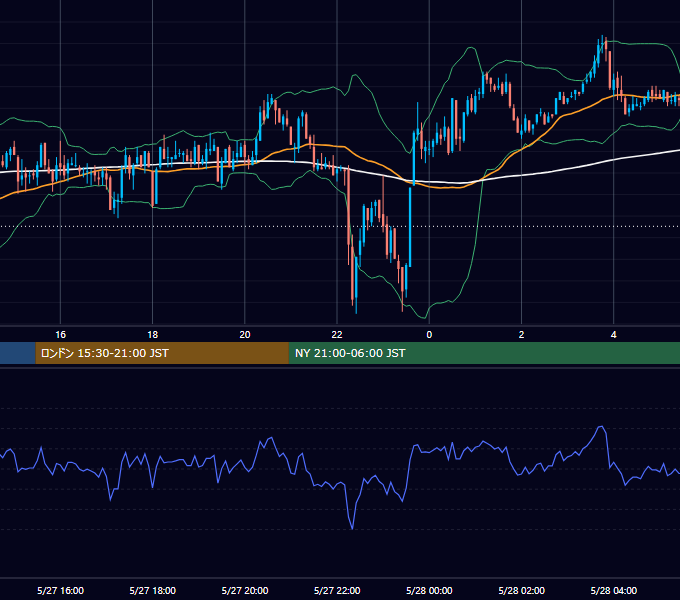Click the 5/27 18:00 date label

click(153, 590)
